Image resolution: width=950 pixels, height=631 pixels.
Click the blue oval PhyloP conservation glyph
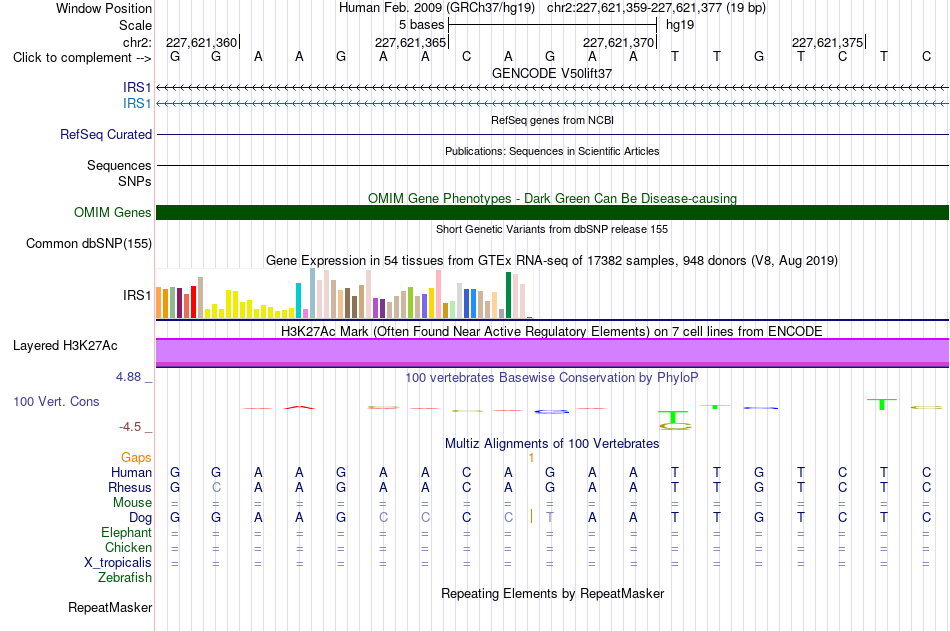[x=551, y=412]
